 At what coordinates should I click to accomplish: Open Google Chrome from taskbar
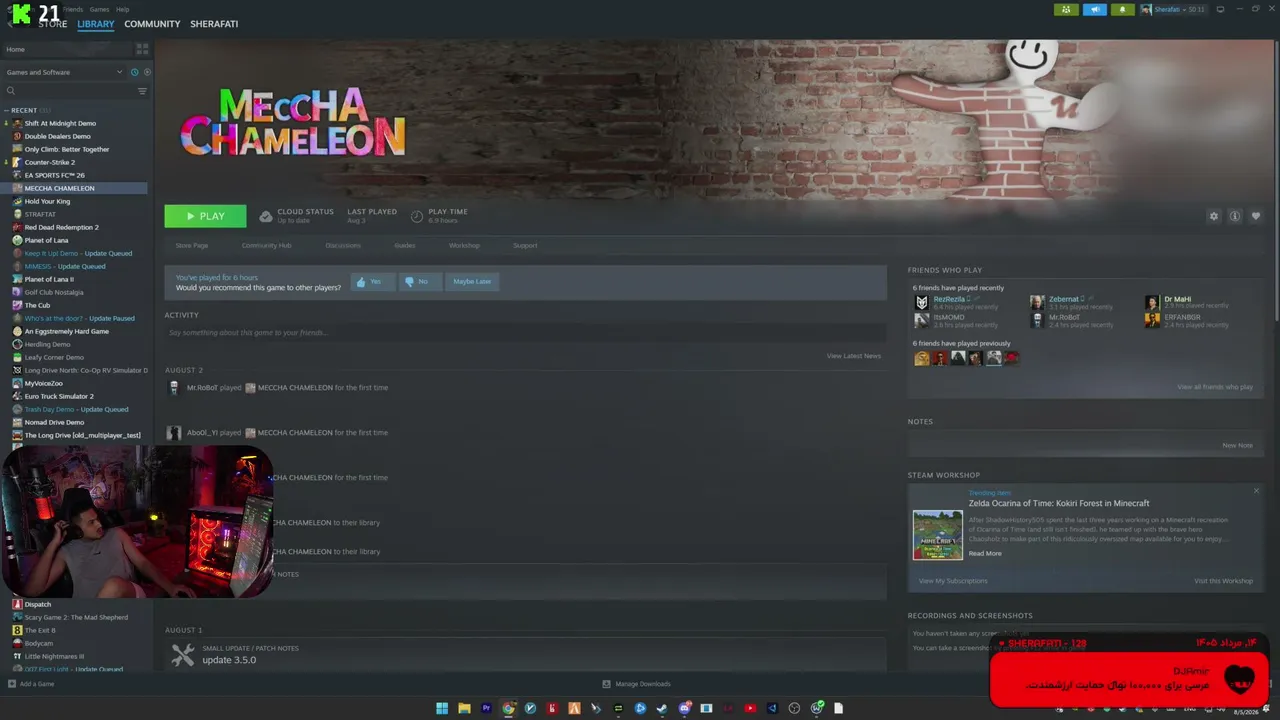pos(508,708)
